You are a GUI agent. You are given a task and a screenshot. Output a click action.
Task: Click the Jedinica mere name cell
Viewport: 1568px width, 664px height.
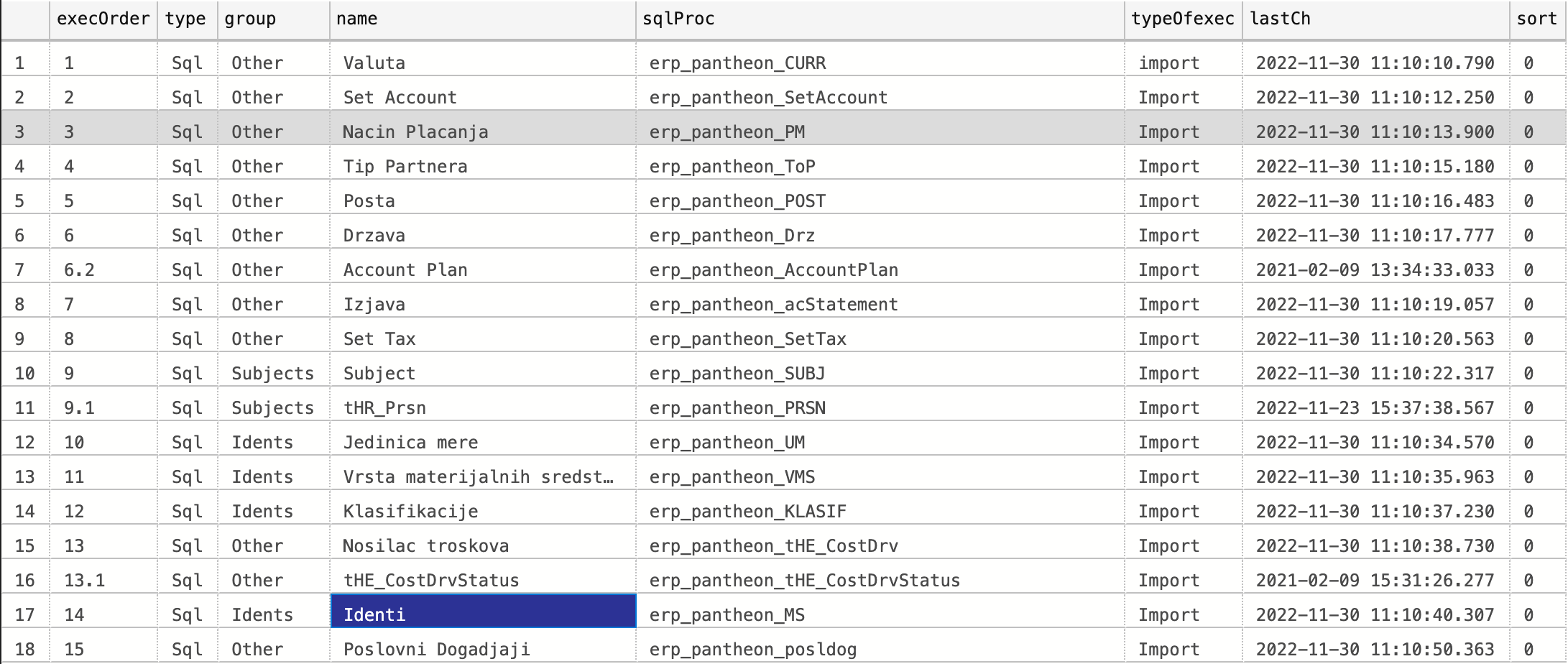click(x=482, y=443)
